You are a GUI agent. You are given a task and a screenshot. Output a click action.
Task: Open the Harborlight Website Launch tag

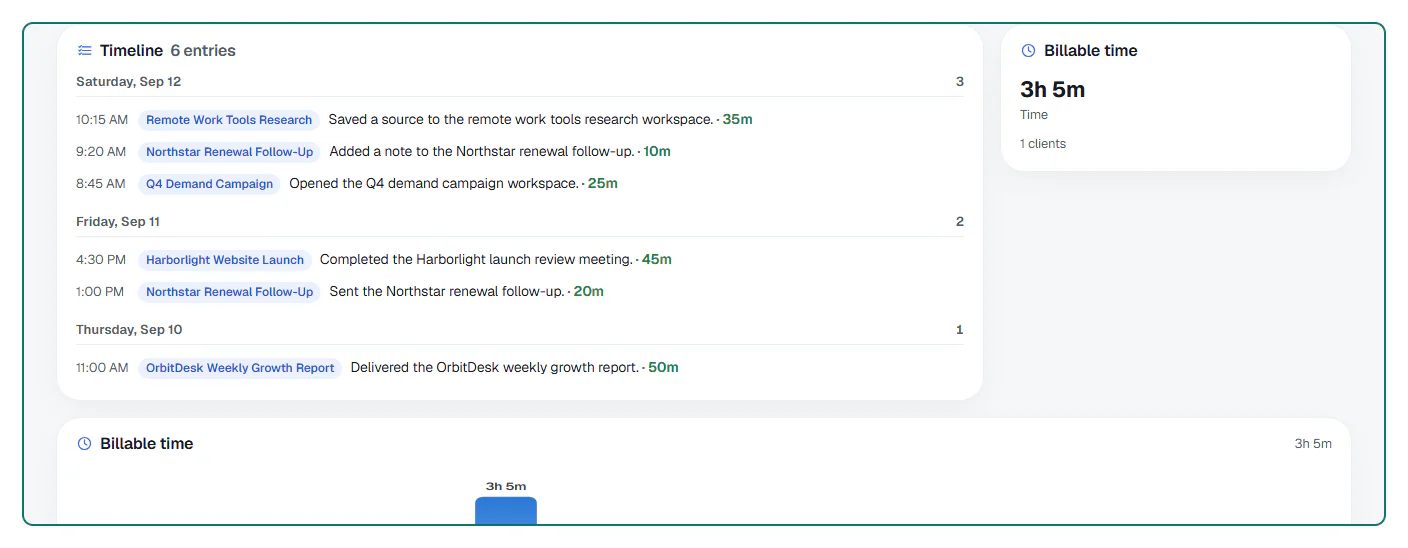(225, 260)
